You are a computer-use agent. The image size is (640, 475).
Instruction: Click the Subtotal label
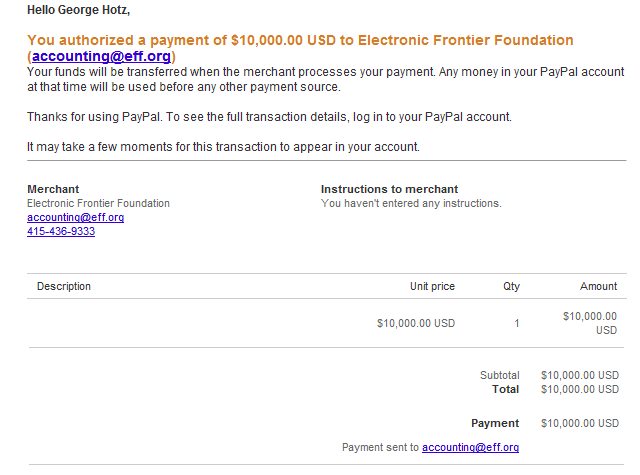[500, 375]
